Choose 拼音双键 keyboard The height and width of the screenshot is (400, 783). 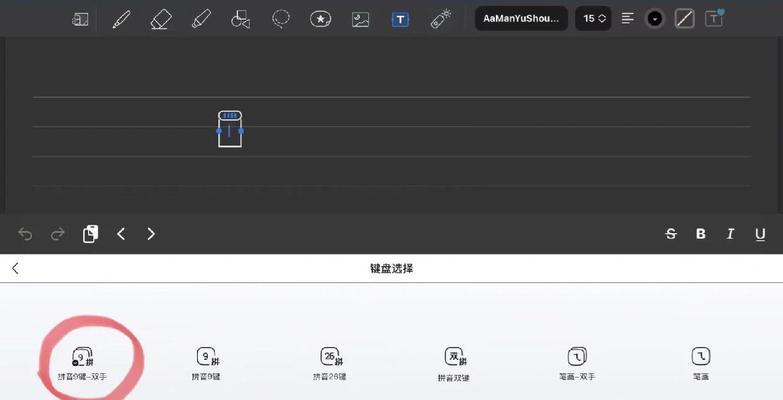tap(454, 365)
